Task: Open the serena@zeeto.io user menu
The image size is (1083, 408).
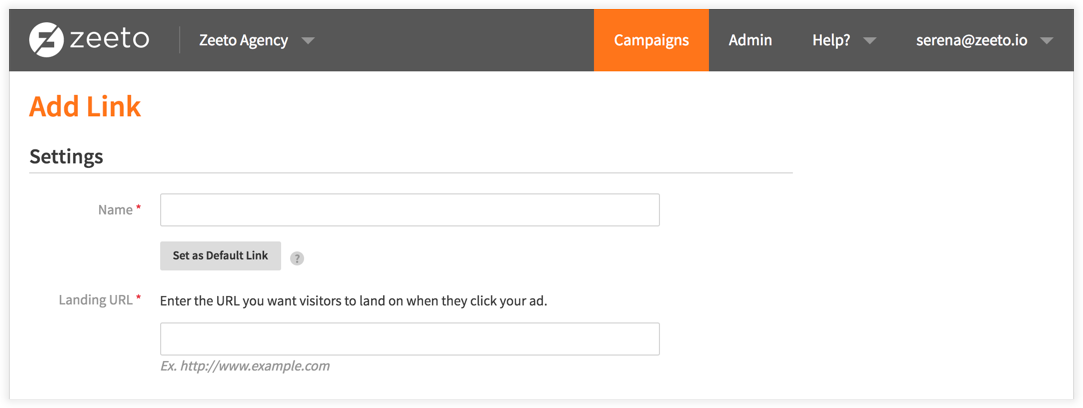Action: (972, 40)
